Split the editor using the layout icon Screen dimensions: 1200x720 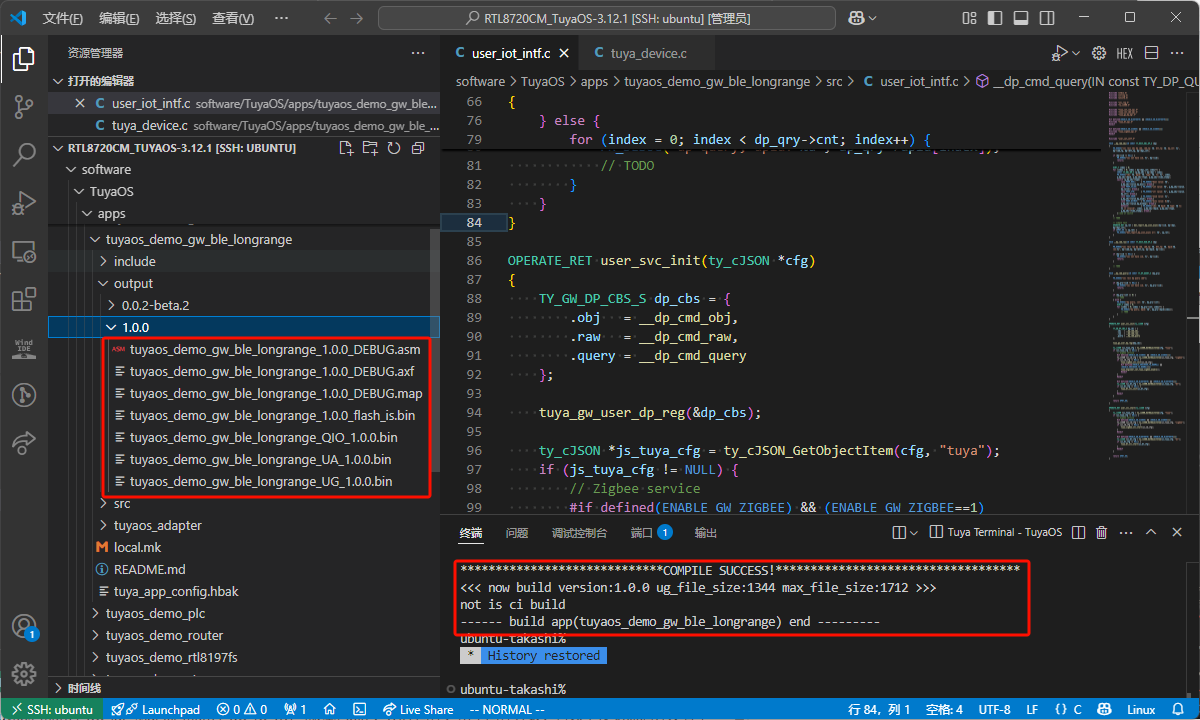pyautogui.click(x=1151, y=53)
